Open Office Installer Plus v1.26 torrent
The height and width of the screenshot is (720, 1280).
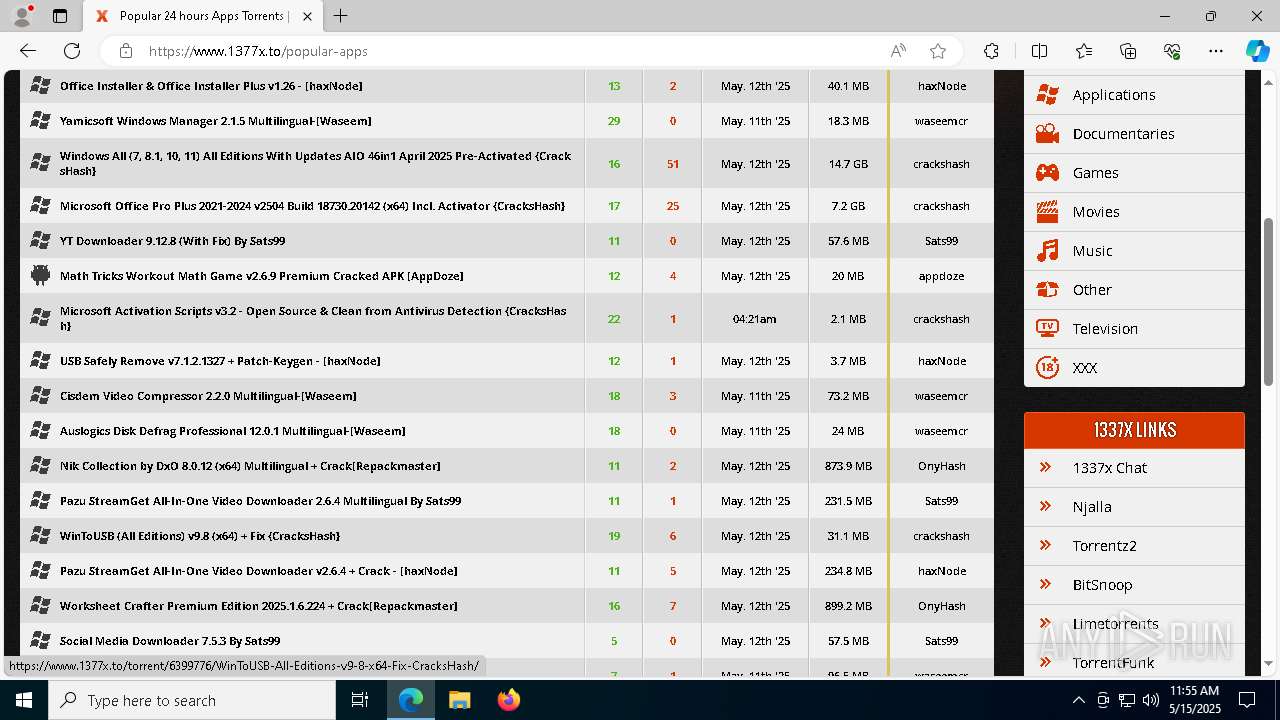click(211, 86)
